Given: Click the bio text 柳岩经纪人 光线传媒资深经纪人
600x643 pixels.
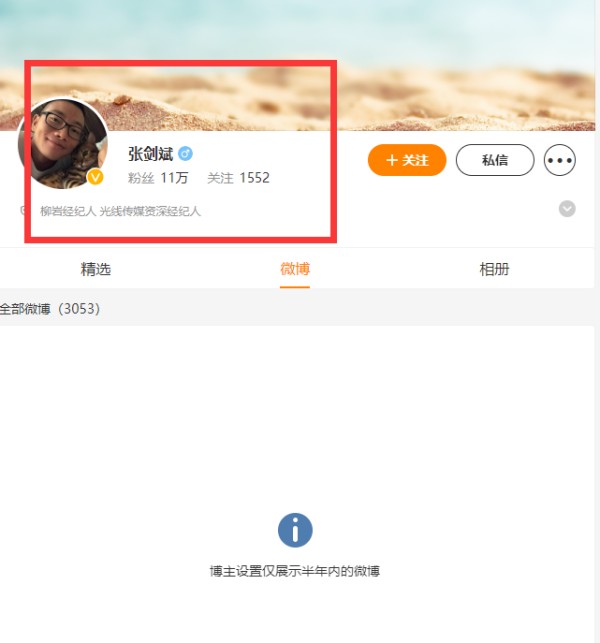Looking at the screenshot, I should [x=120, y=211].
